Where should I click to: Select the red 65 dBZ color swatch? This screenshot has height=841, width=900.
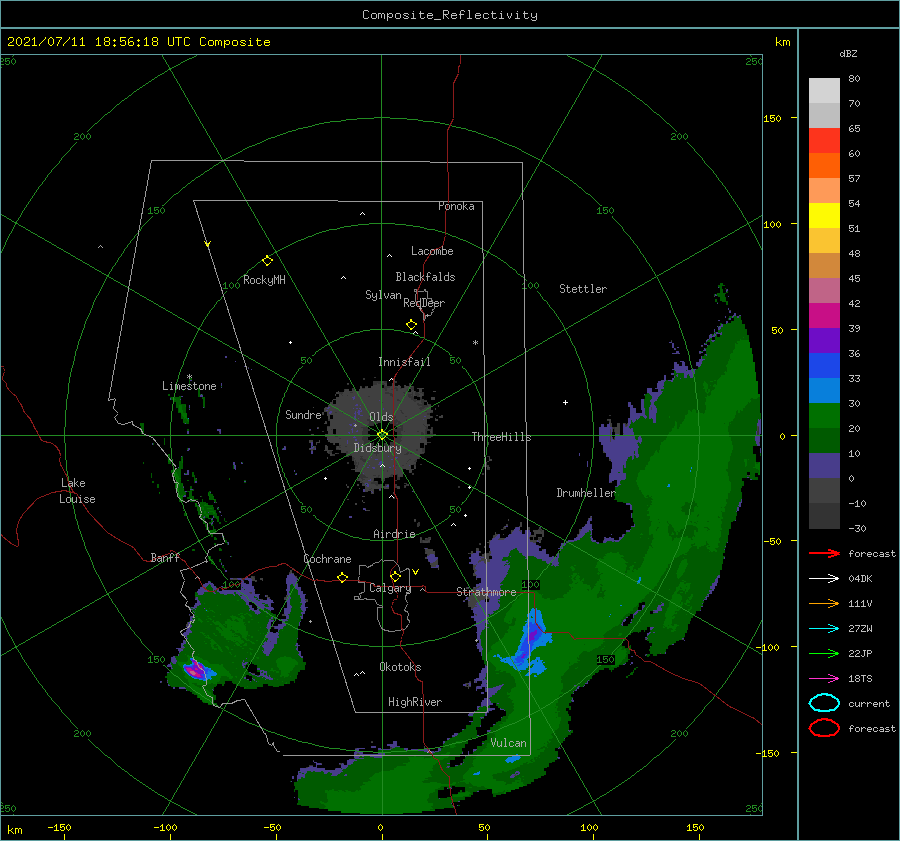[824, 141]
